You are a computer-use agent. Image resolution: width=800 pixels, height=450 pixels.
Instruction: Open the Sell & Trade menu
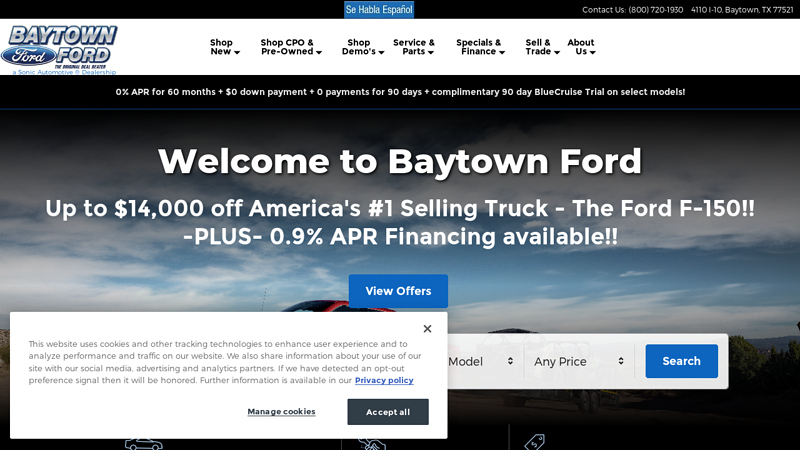pos(542,47)
